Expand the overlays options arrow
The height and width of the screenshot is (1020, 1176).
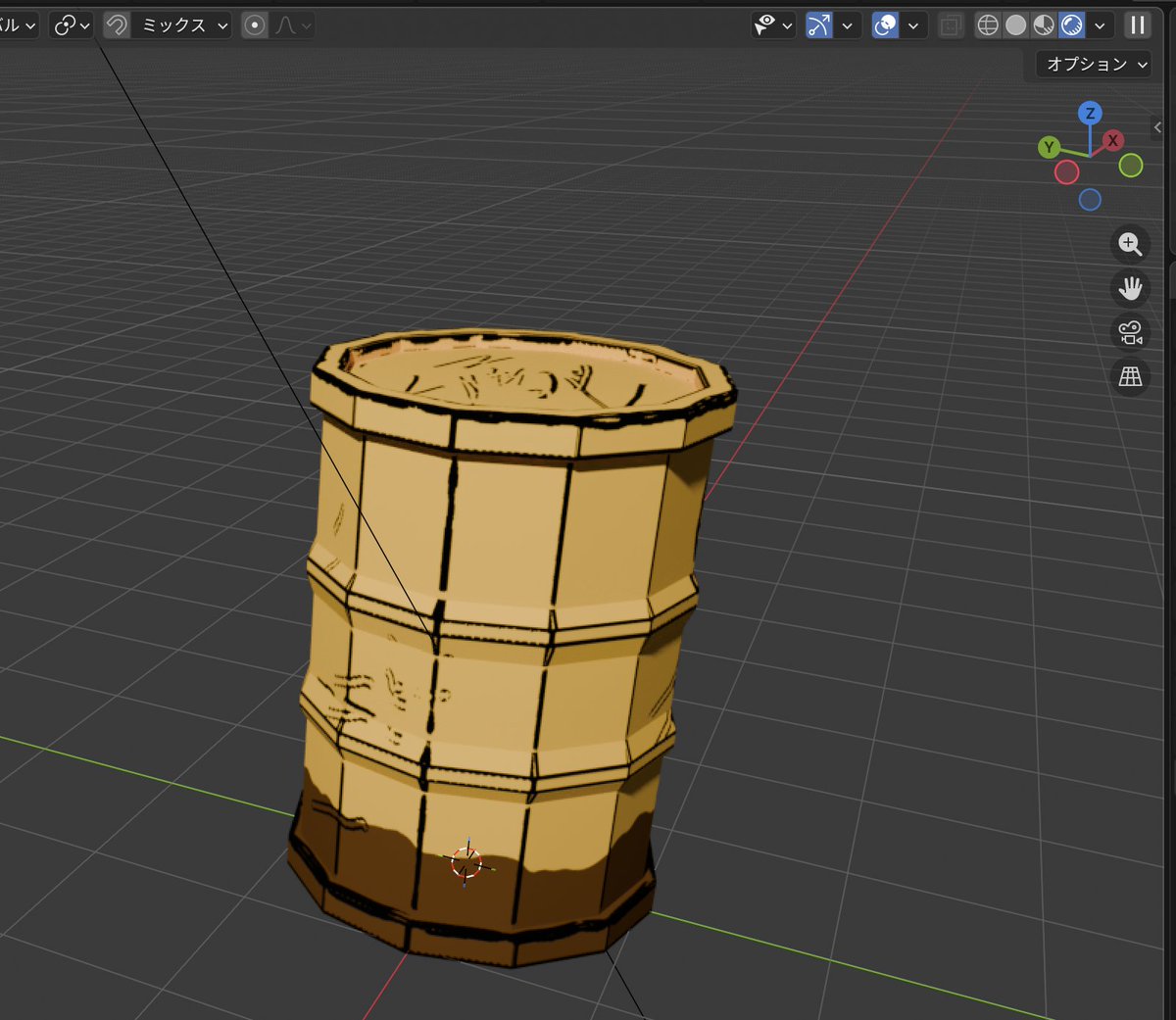913,25
